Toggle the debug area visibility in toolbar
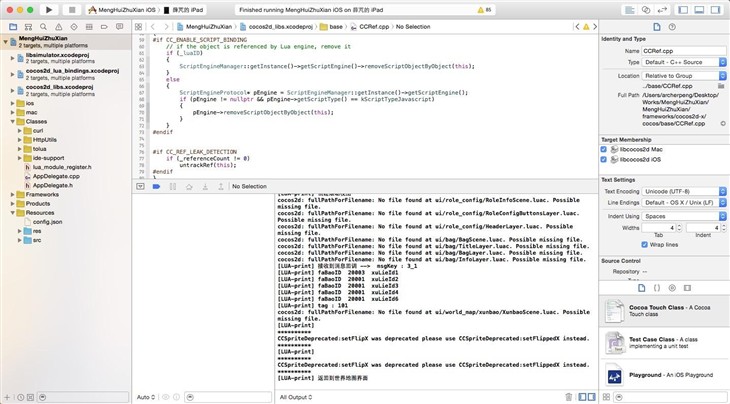730x404 pixels. pyautogui.click(x=699, y=10)
